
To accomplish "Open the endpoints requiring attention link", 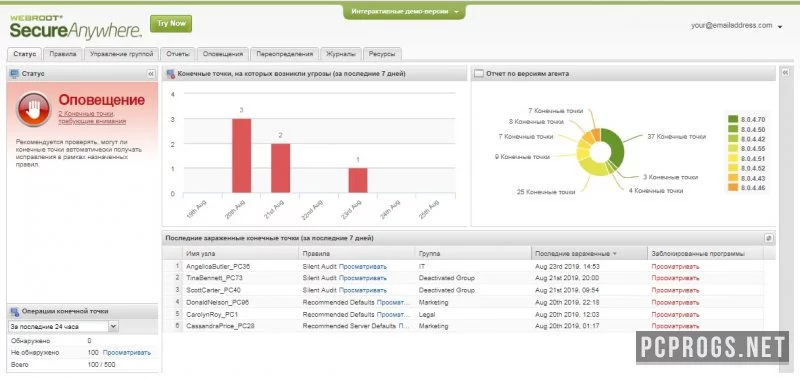I will (x=92, y=118).
